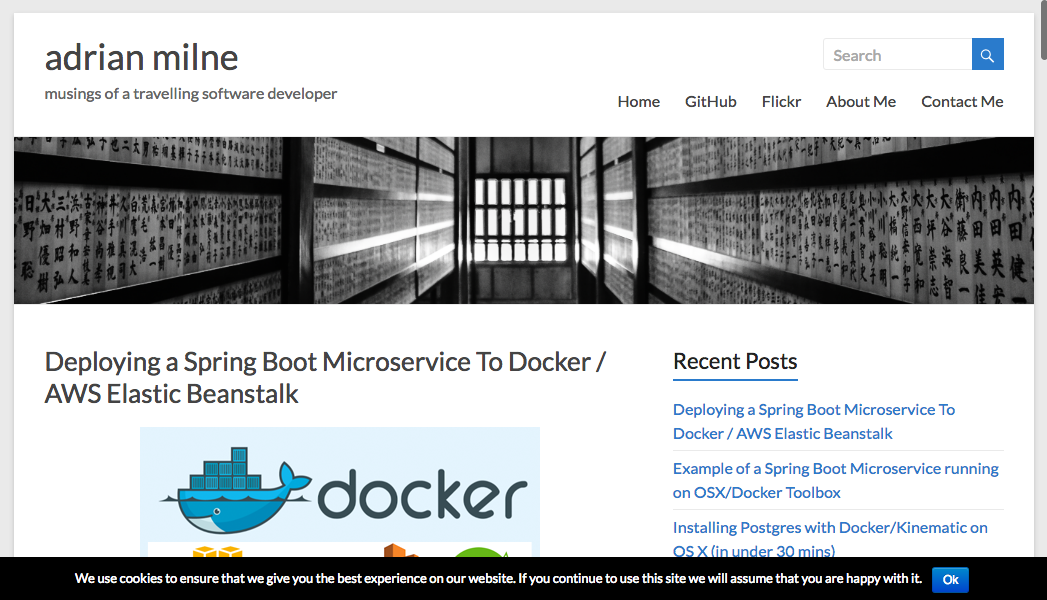
Task: Click the magnifying glass search button
Action: point(987,55)
